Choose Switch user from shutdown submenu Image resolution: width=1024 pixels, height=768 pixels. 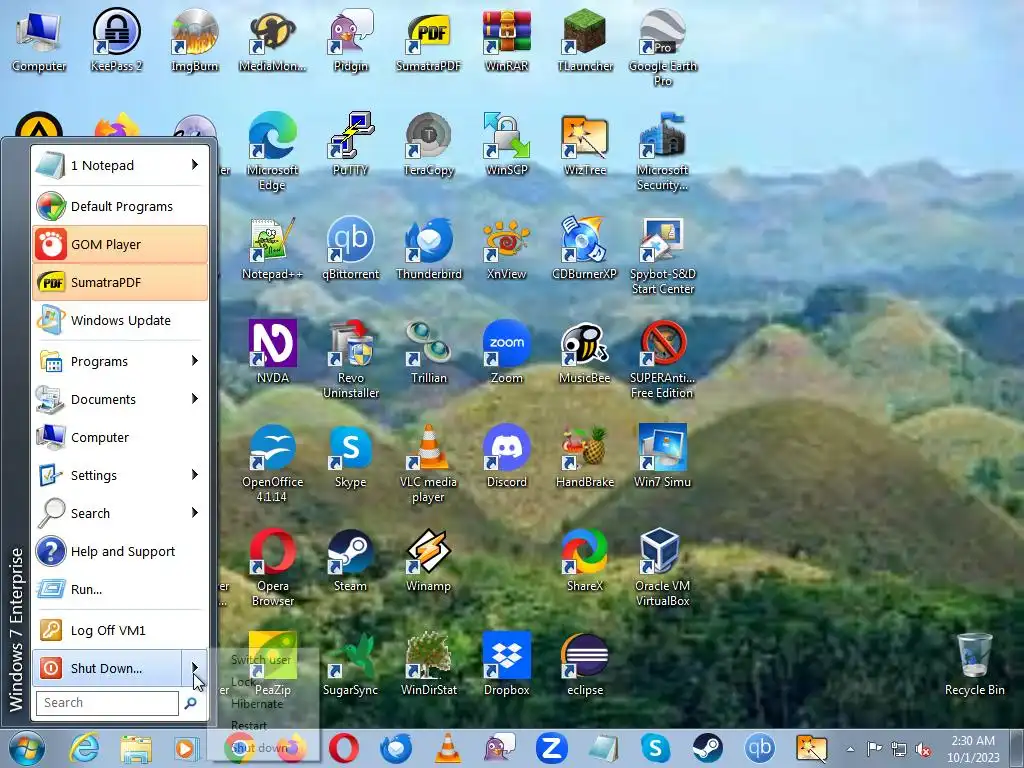tap(261, 660)
